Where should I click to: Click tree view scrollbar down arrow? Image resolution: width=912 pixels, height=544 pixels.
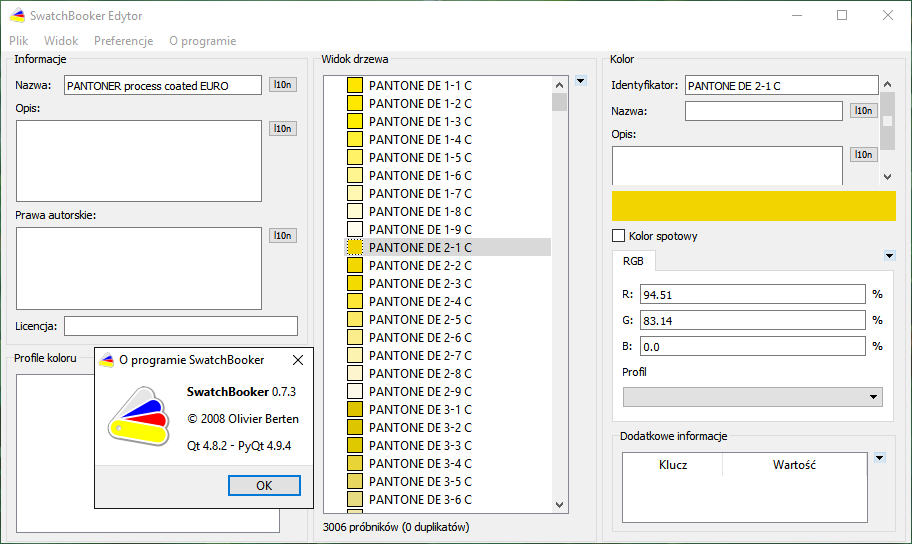pyautogui.click(x=560, y=505)
